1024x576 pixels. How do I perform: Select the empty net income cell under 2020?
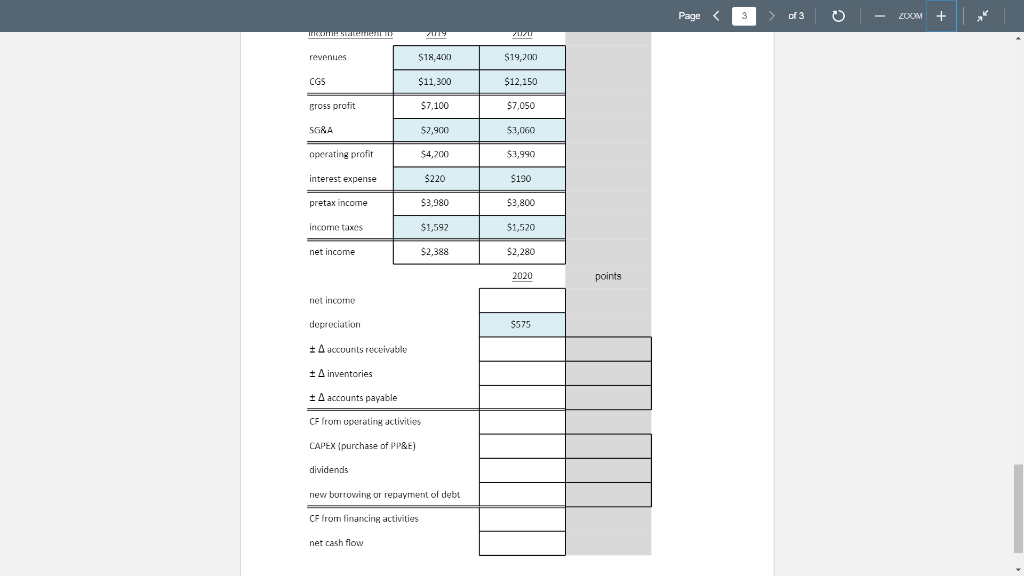522,299
